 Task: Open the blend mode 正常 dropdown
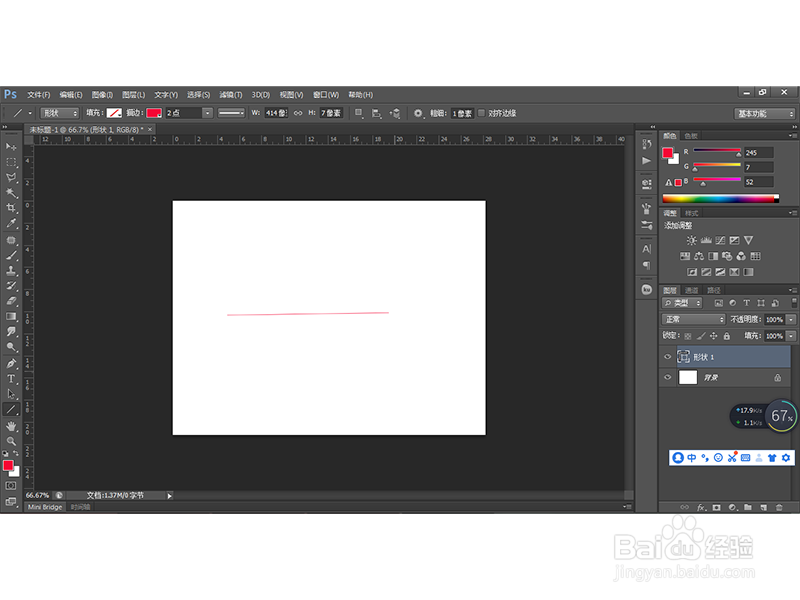[x=693, y=319]
